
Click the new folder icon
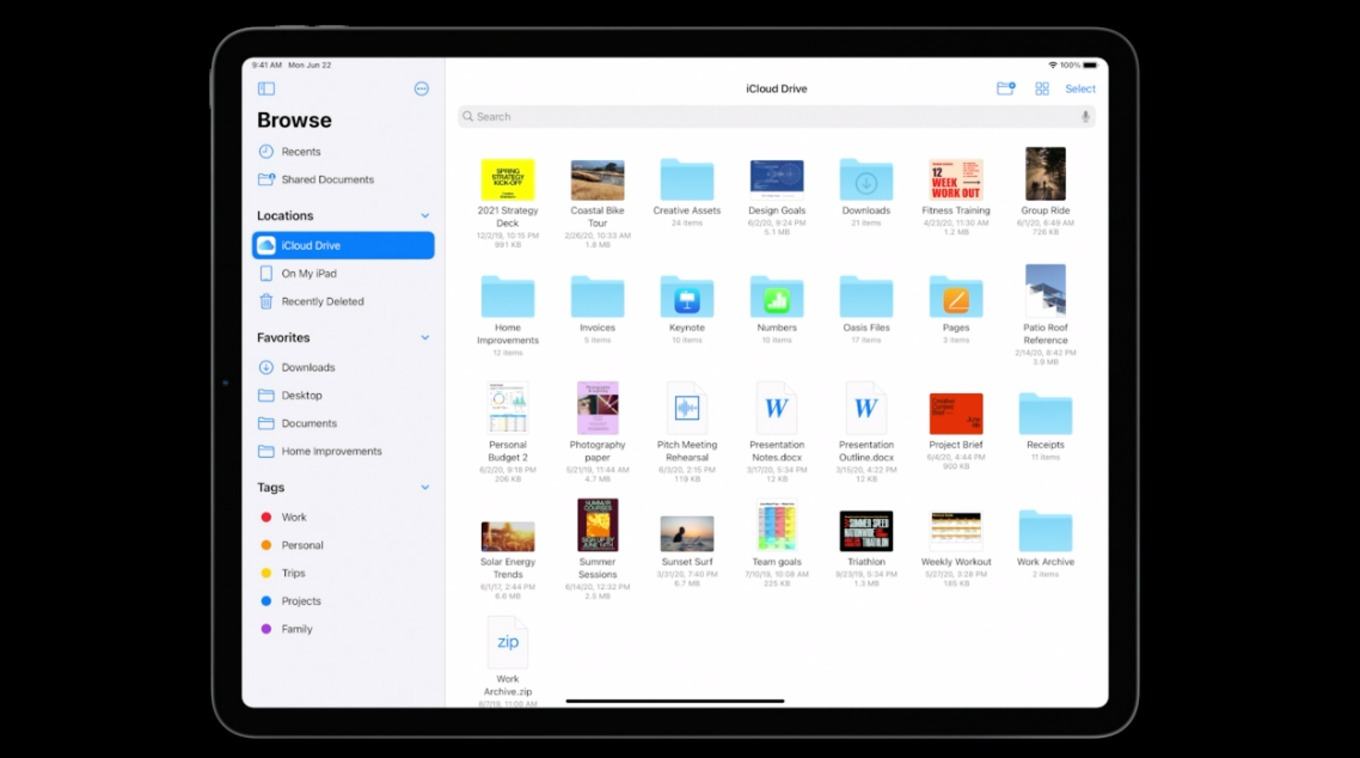(1006, 89)
